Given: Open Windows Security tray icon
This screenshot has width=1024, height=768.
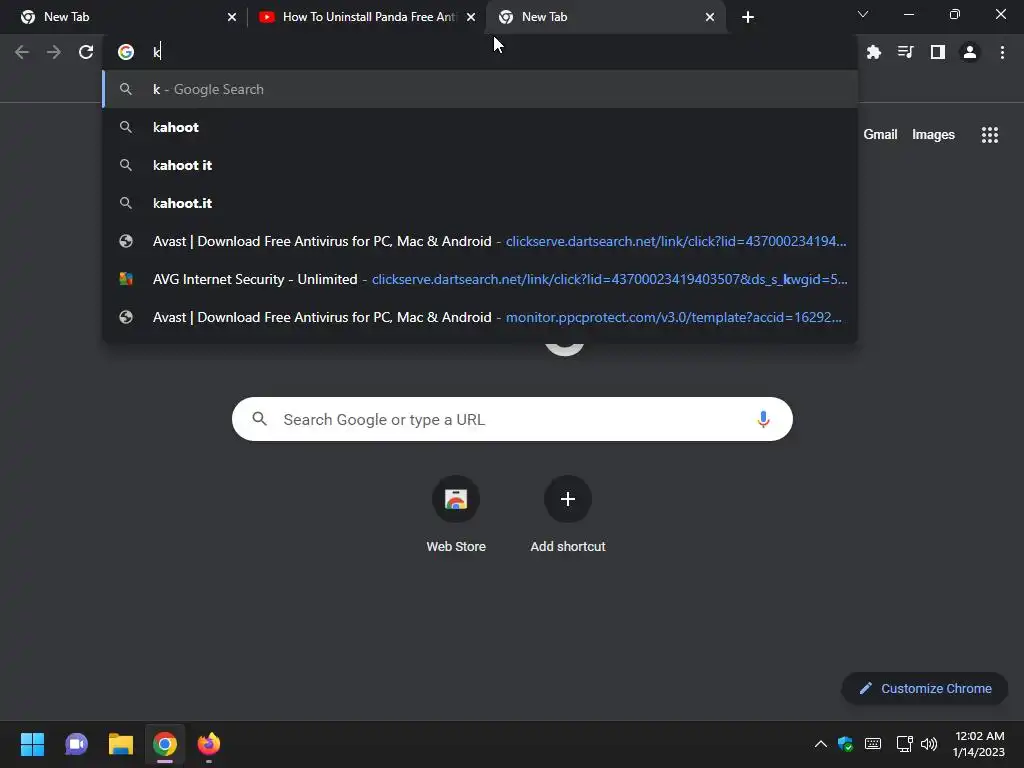Looking at the screenshot, I should [846, 744].
